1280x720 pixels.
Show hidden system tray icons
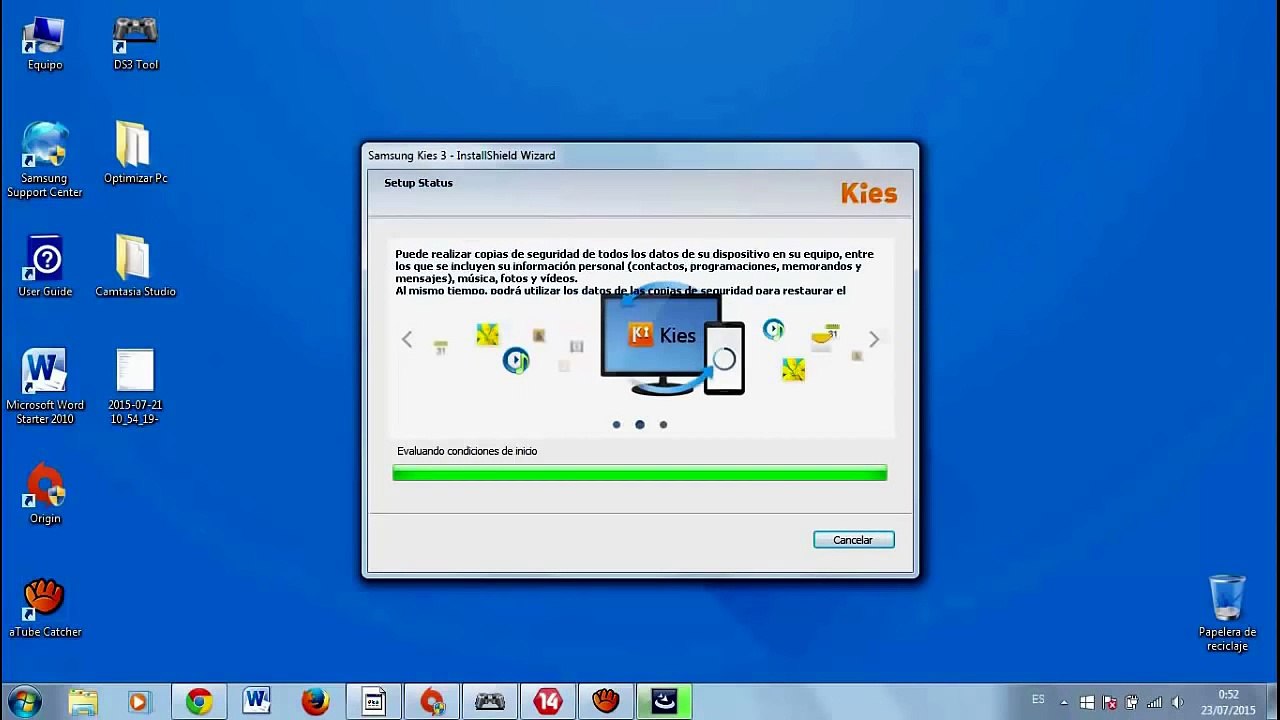point(1063,703)
